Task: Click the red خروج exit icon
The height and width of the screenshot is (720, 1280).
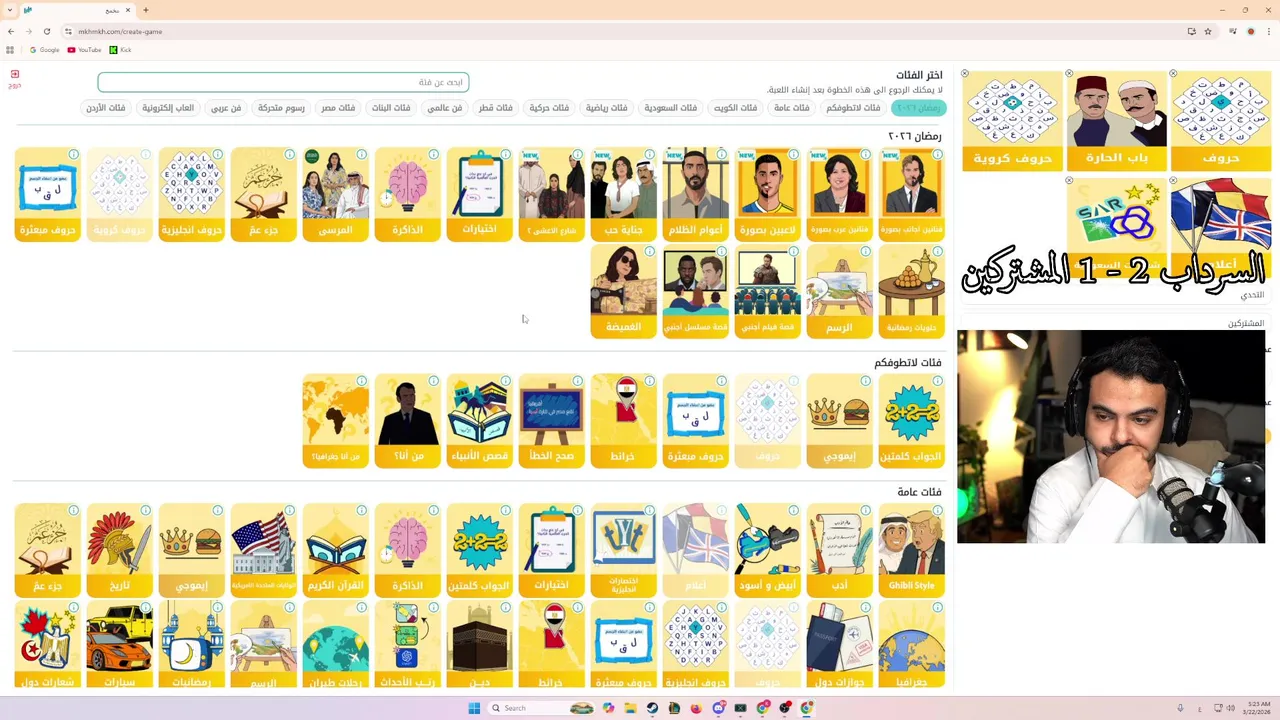Action: [15, 78]
